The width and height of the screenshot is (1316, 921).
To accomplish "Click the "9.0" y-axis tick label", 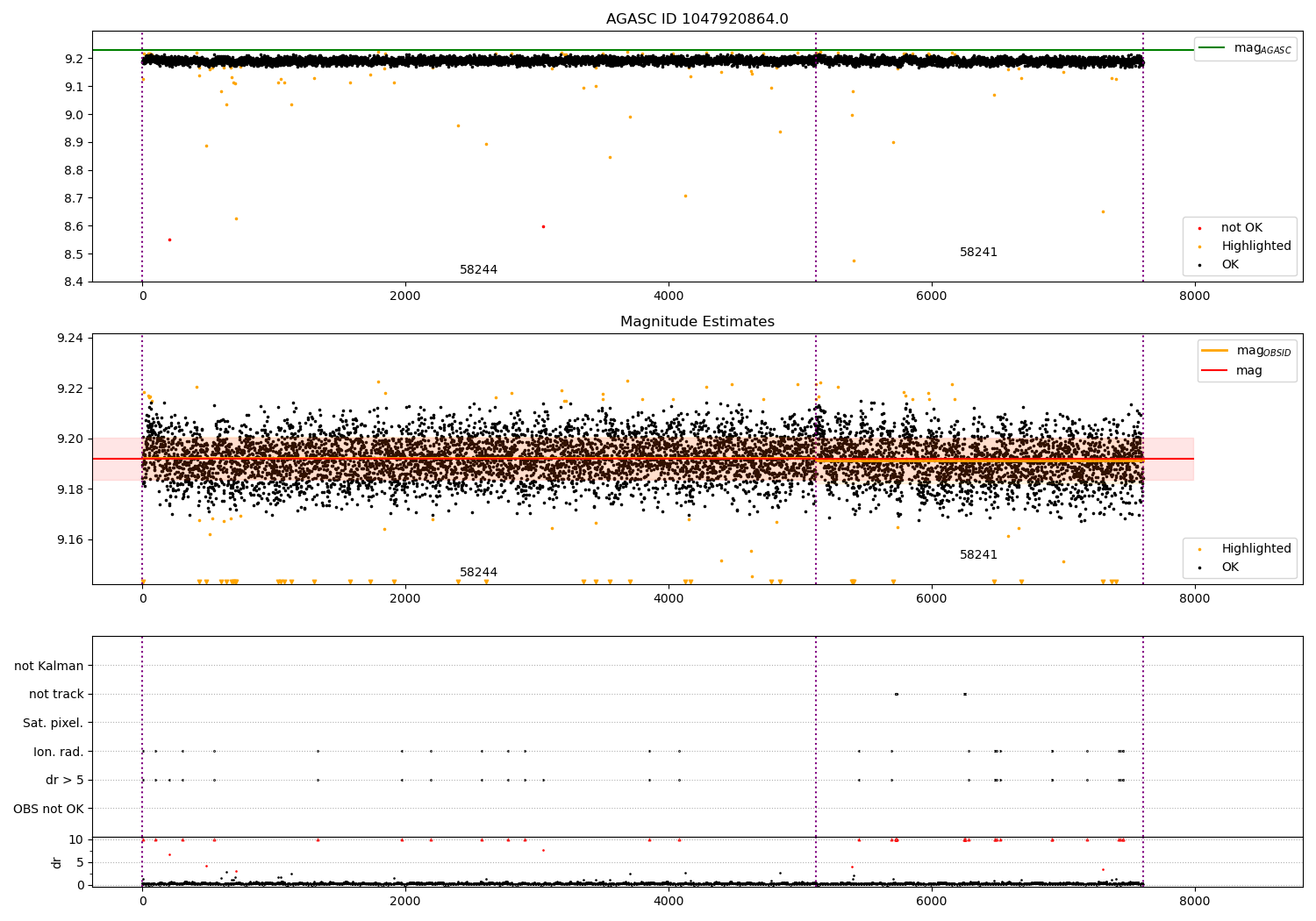I will (x=74, y=115).
